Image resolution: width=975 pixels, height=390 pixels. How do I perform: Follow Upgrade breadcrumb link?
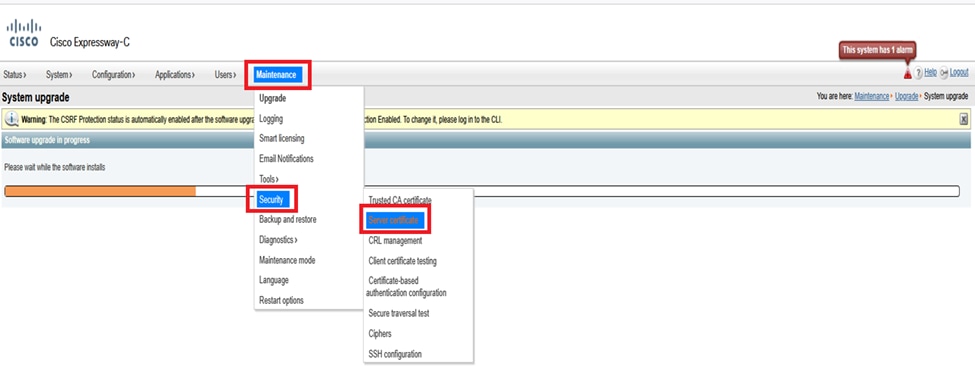coord(906,96)
